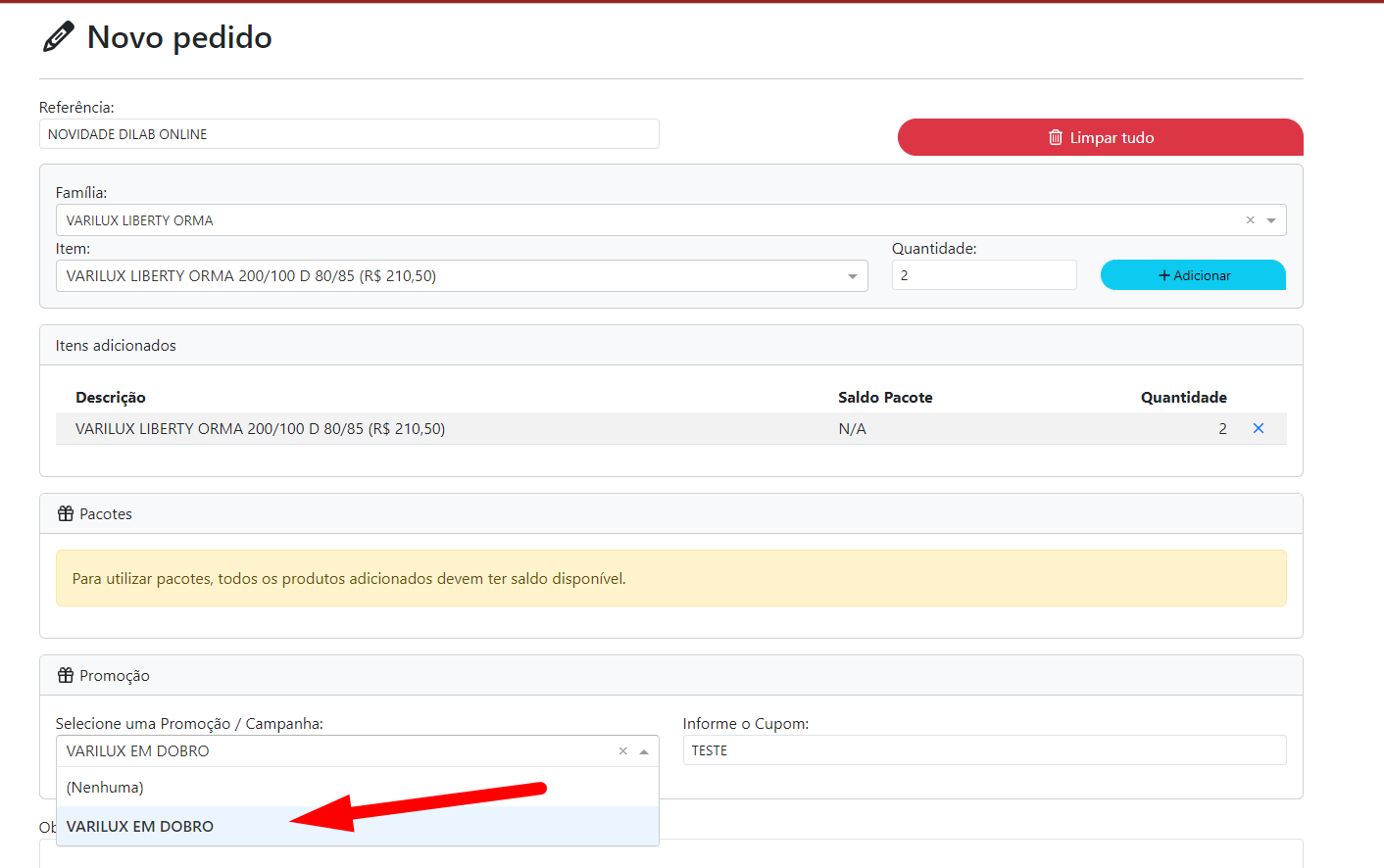The height and width of the screenshot is (868, 1384).
Task: Click the N/A saldo pacote cell
Action: 853,428
